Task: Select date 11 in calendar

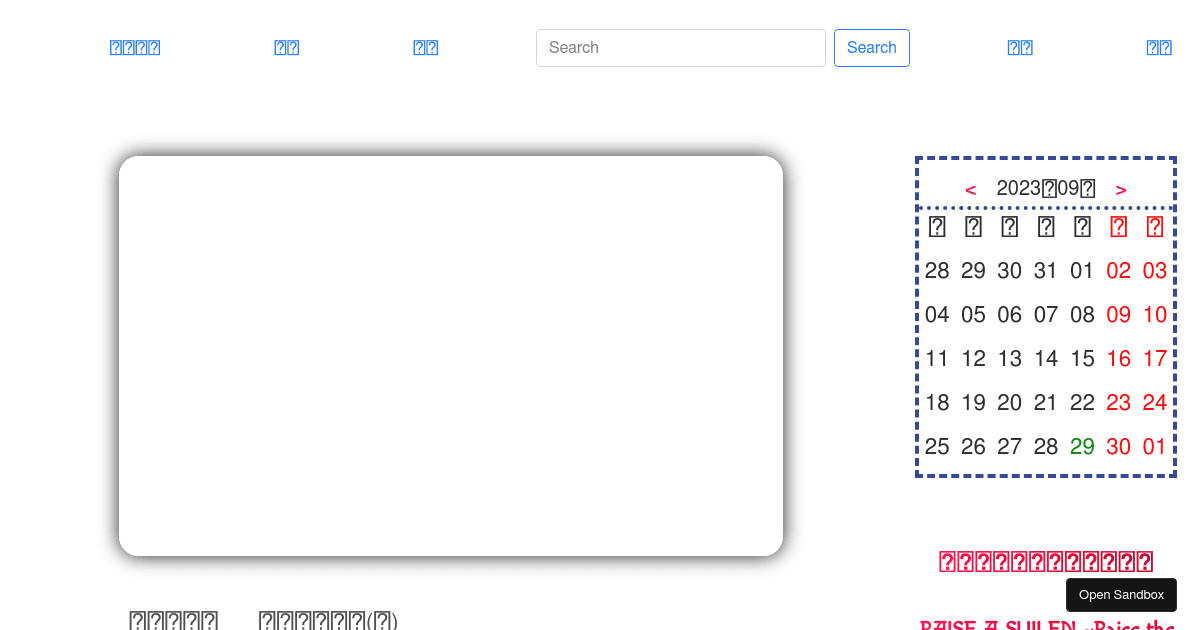Action: [x=937, y=359]
